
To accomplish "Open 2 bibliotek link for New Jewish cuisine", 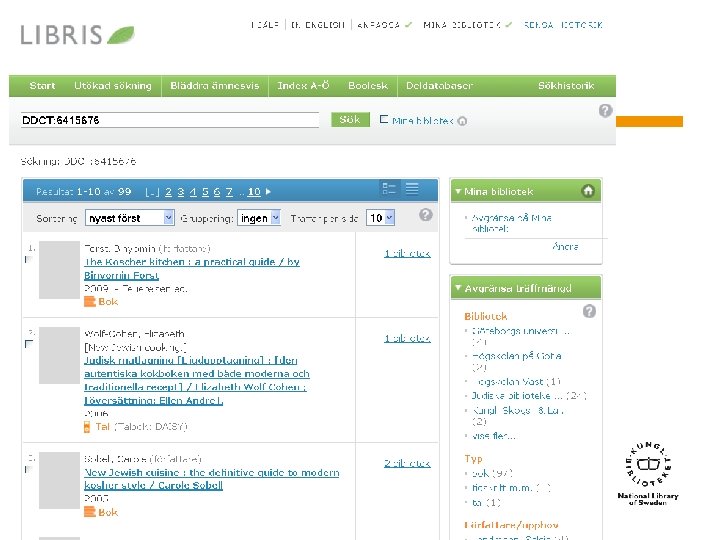I will (407, 463).
